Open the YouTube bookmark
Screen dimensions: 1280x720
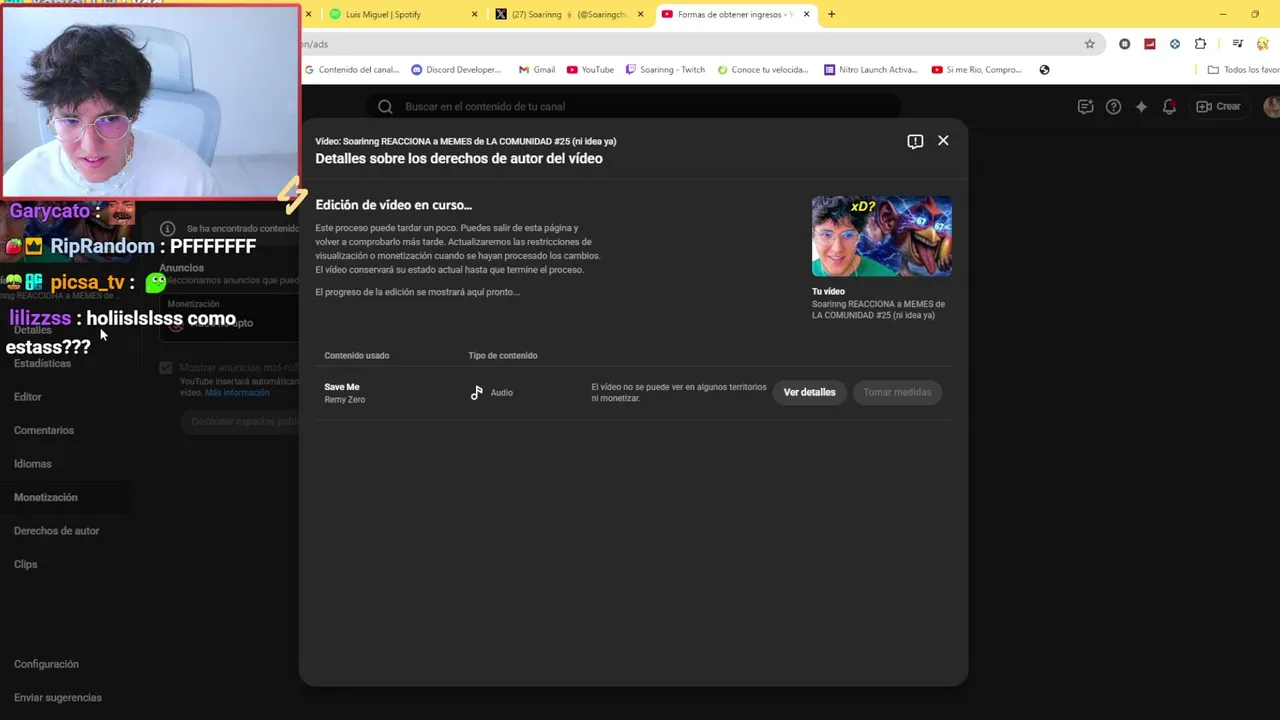click(x=590, y=70)
